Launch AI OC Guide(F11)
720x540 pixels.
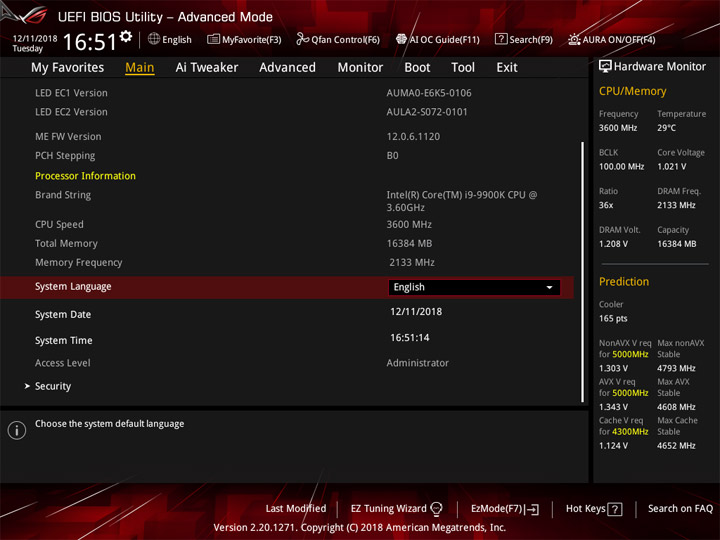tap(438, 39)
